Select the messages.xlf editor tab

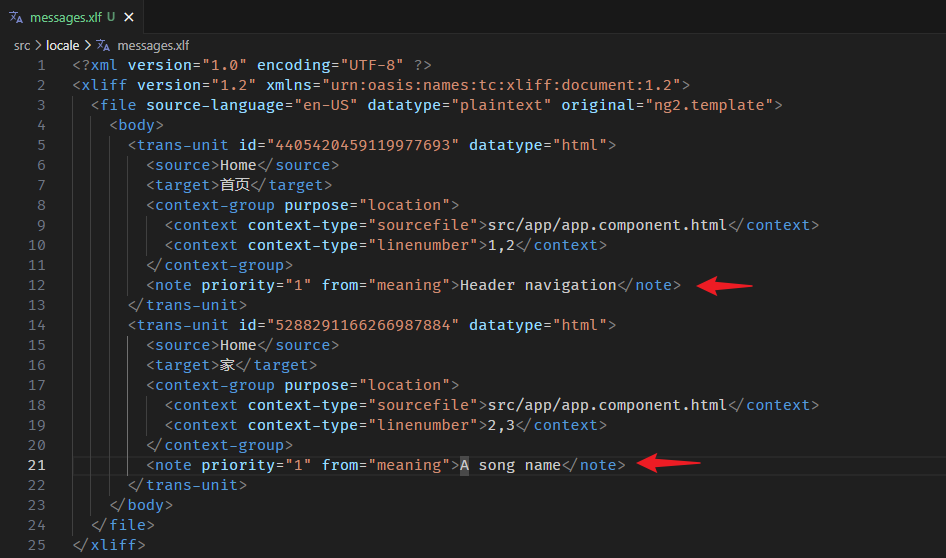72,17
